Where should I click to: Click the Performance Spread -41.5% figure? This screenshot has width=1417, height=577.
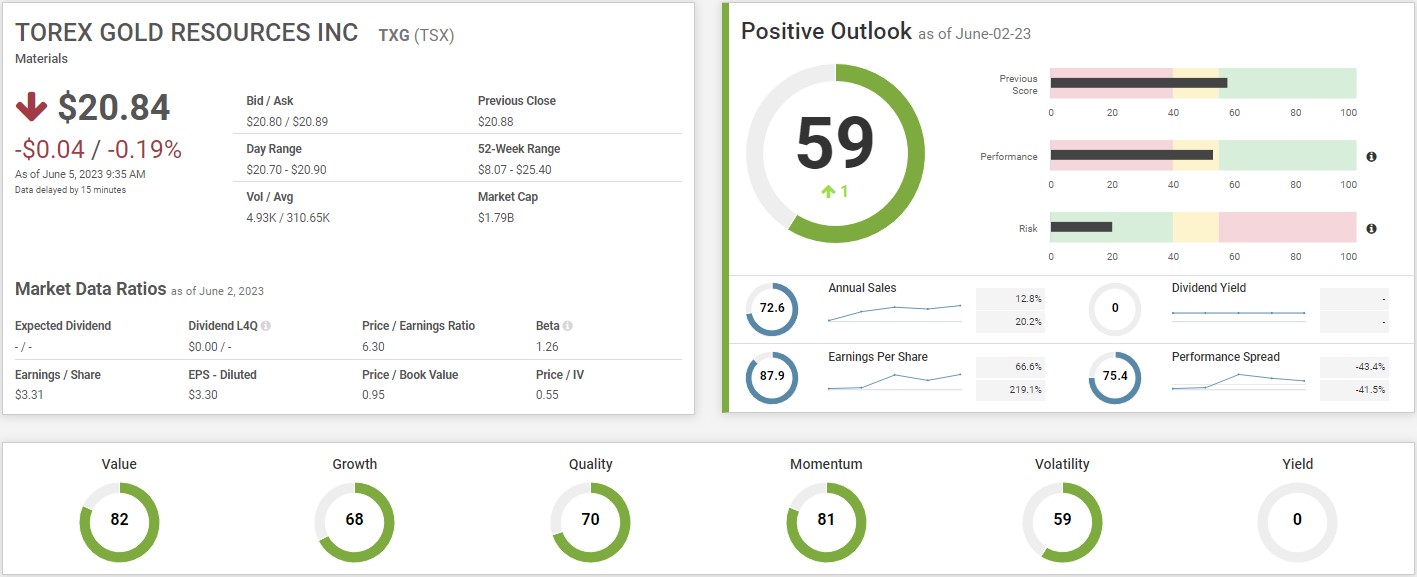click(x=1370, y=390)
